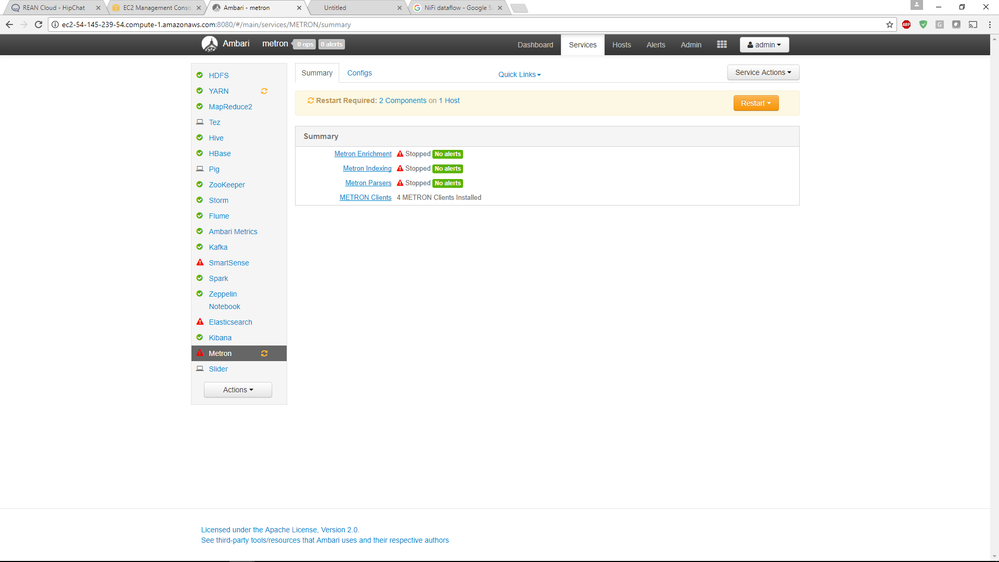Expand Quick Links dropdown
The height and width of the screenshot is (562, 999).
pos(519,75)
